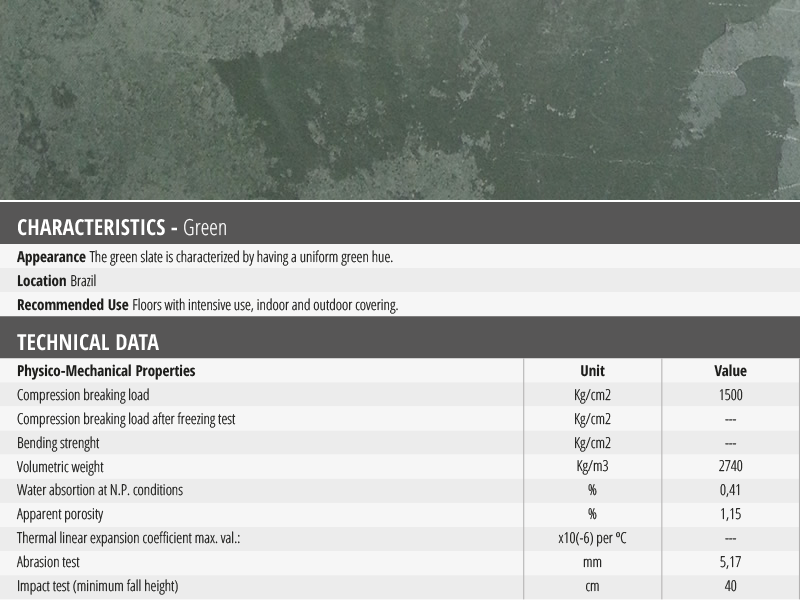This screenshot has height=600, width=800.
Task: Select the Volumetric weight value 2740
Action: point(730,467)
